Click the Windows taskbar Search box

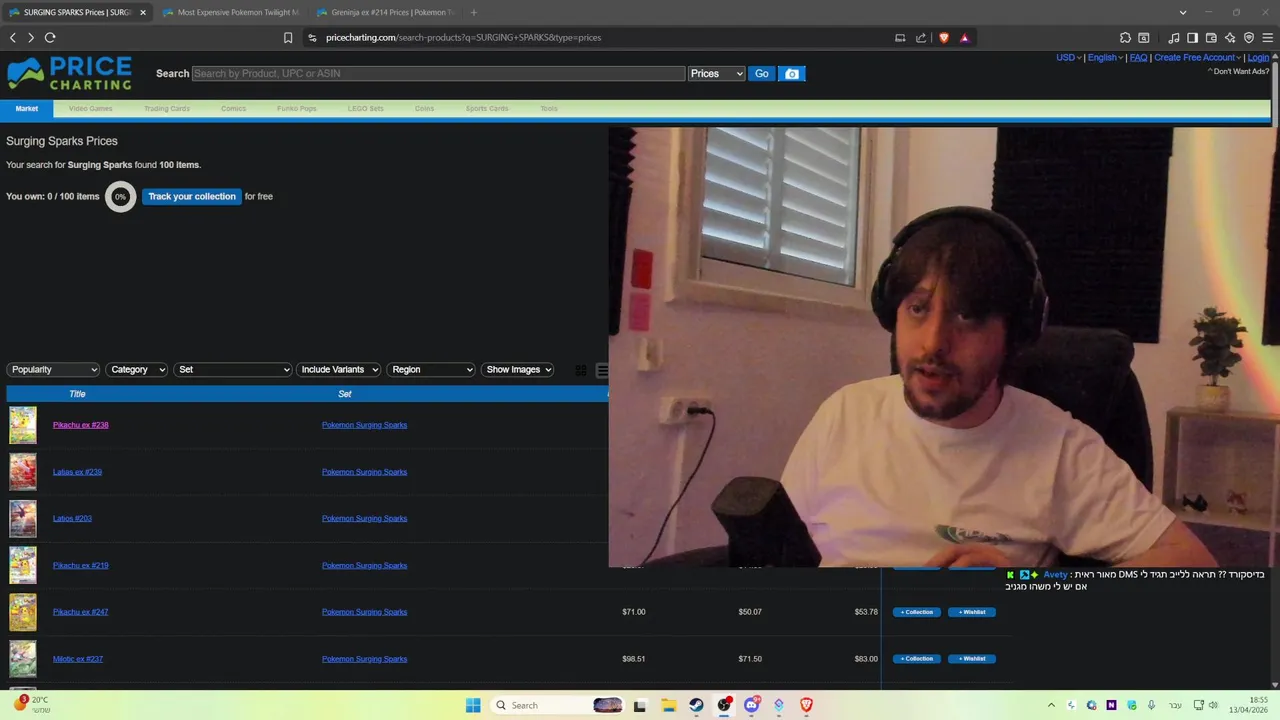555,705
